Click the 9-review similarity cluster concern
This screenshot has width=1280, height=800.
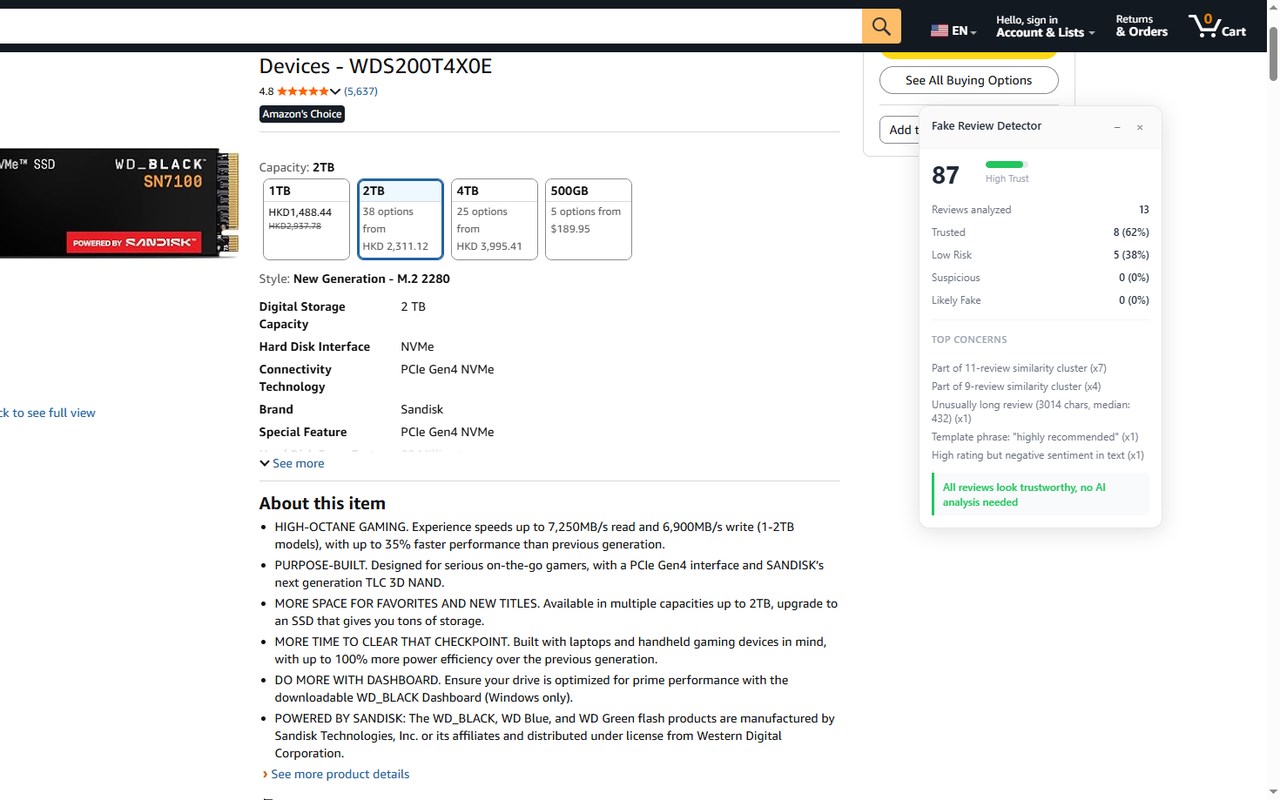pyautogui.click(x=1016, y=386)
